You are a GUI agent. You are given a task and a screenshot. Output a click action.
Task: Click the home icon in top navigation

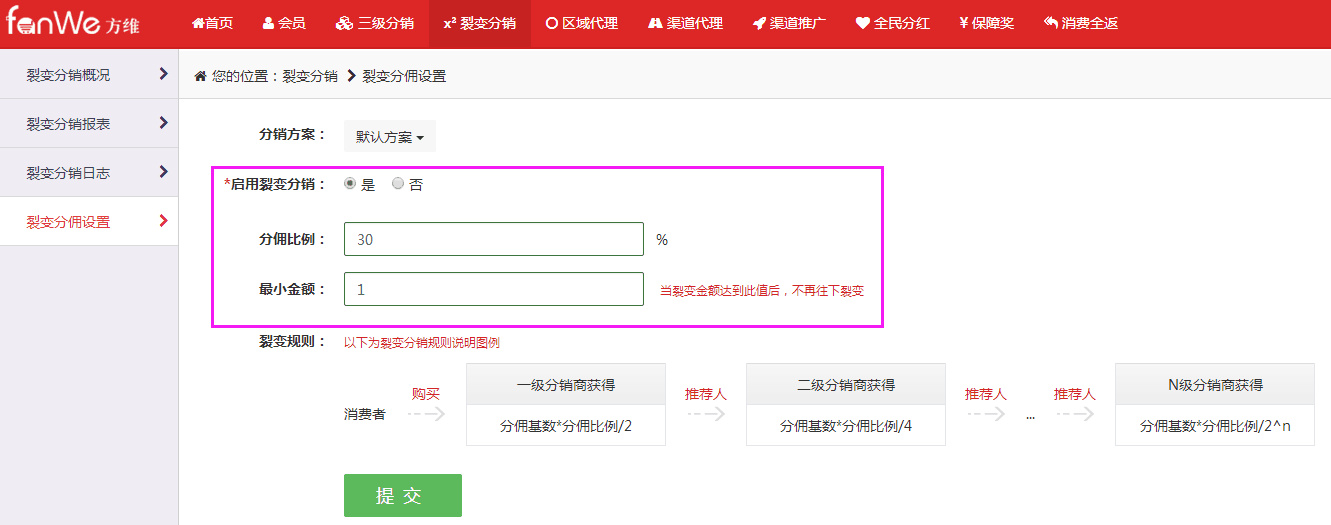(198, 23)
